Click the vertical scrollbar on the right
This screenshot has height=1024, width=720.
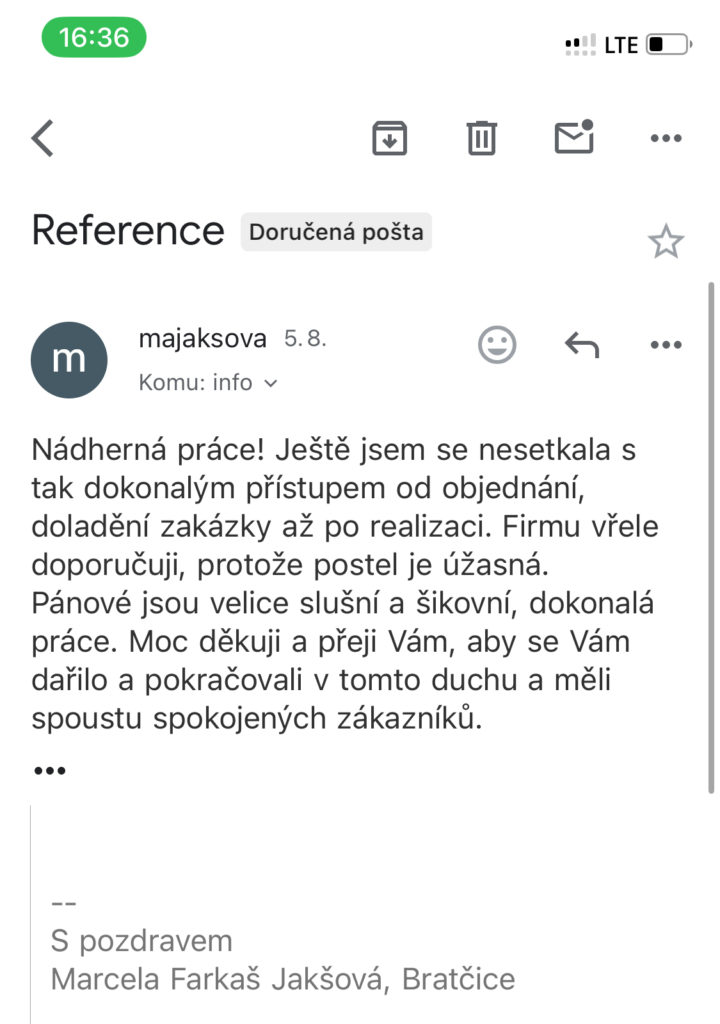tap(711, 537)
